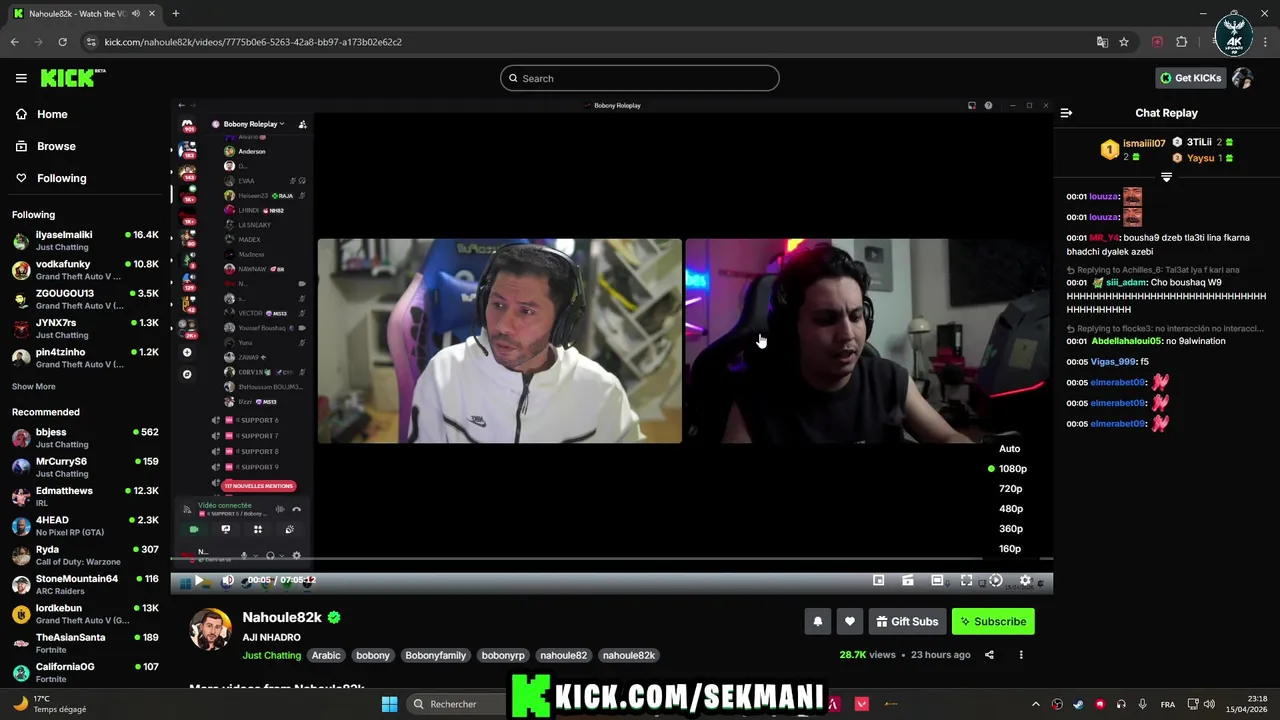
Task: Open JYNX7rs channel in Following
Action: point(85,328)
